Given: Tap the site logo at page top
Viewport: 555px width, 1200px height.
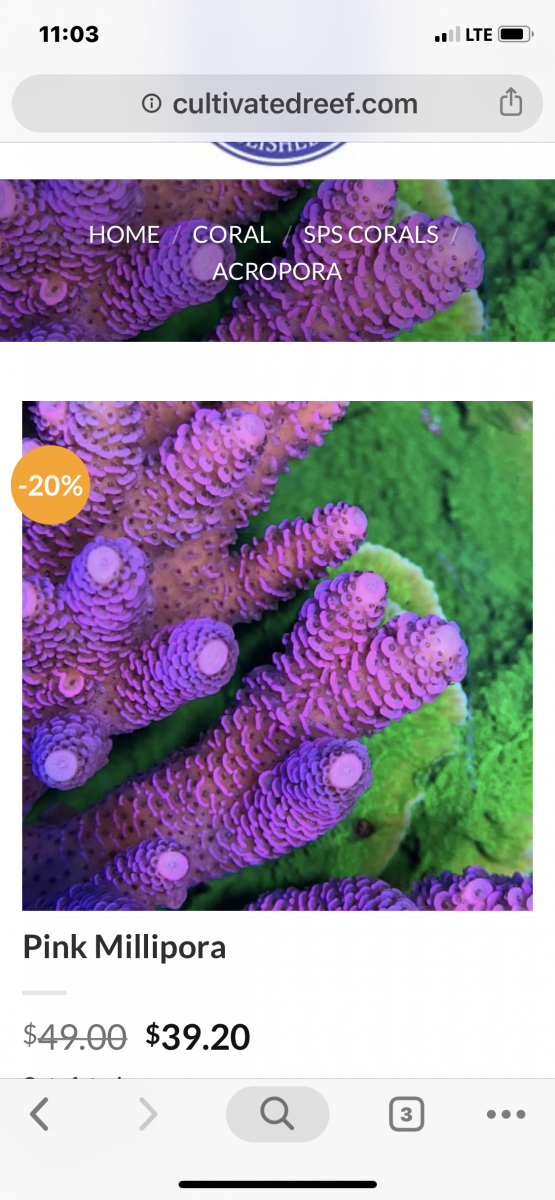Looking at the screenshot, I should 279,152.
